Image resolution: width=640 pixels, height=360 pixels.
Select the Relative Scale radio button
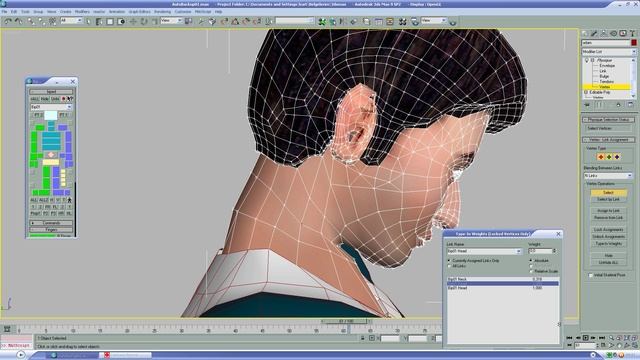pyautogui.click(x=531, y=271)
